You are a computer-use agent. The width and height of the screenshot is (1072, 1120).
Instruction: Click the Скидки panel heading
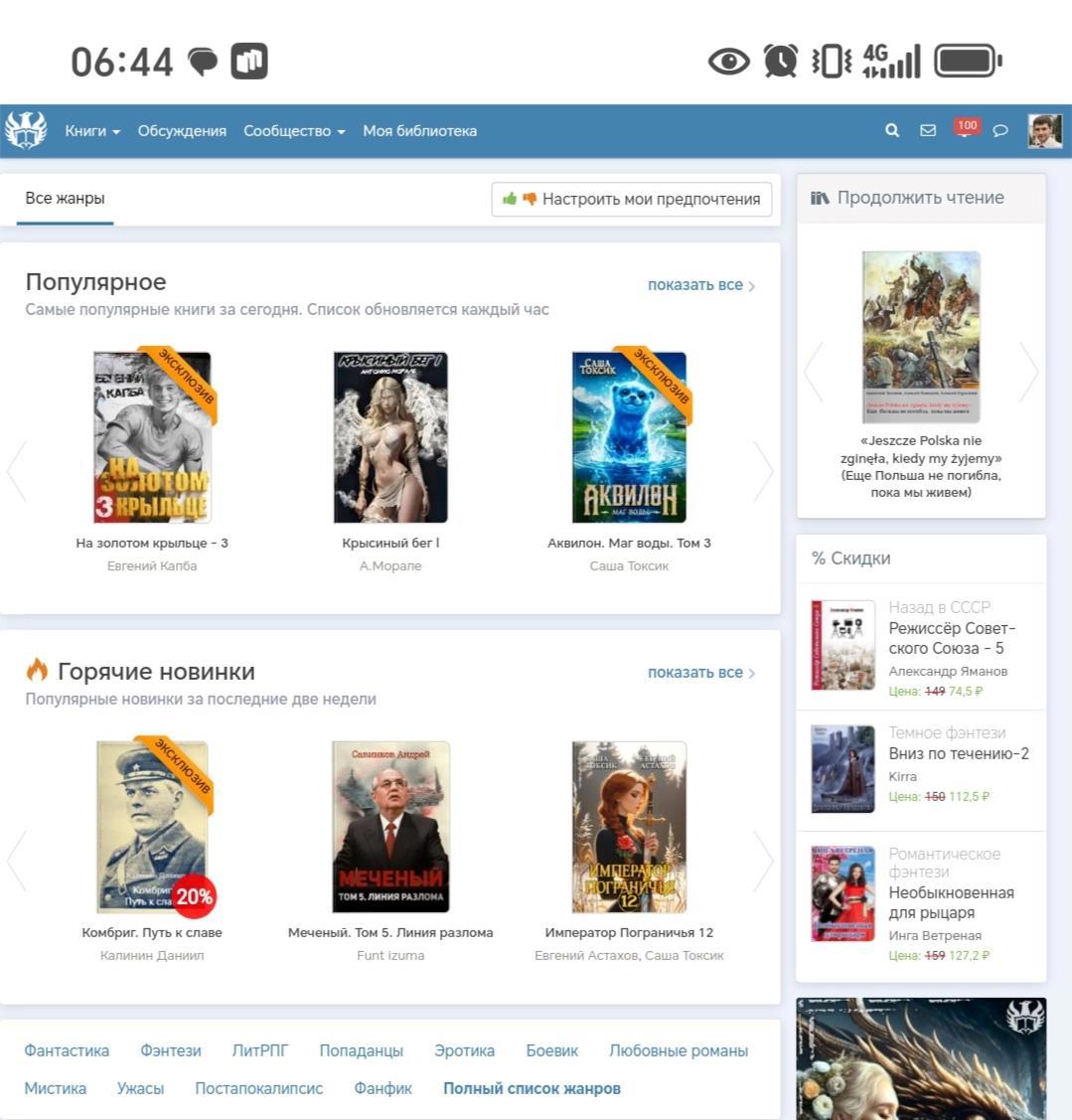pos(851,559)
